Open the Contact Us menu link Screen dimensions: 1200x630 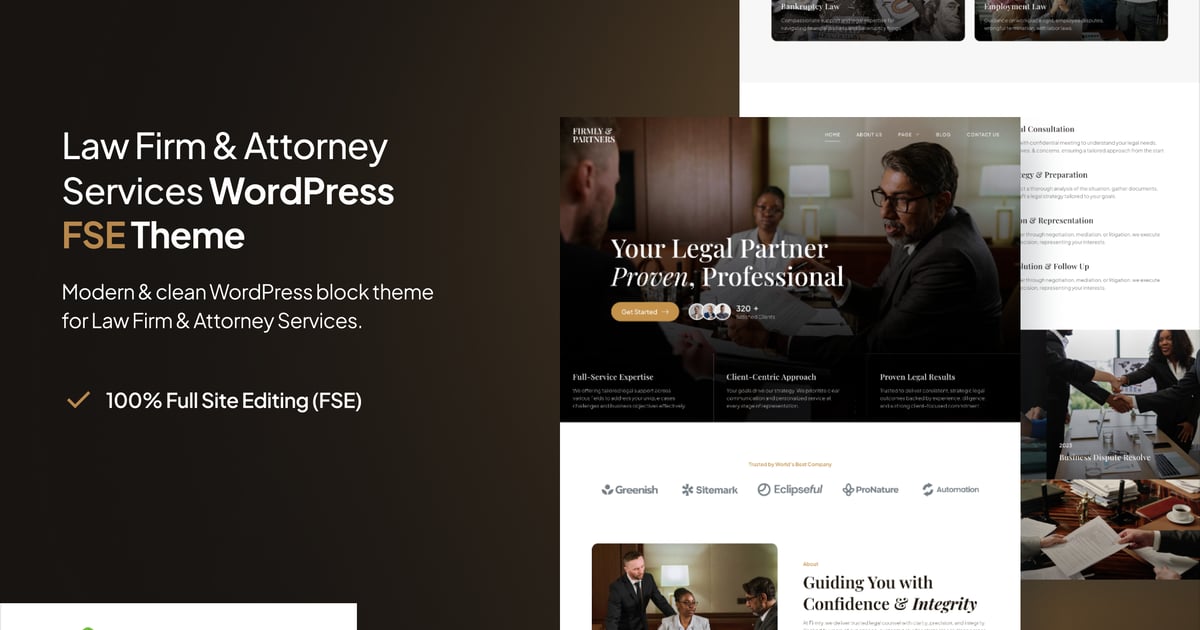983,135
